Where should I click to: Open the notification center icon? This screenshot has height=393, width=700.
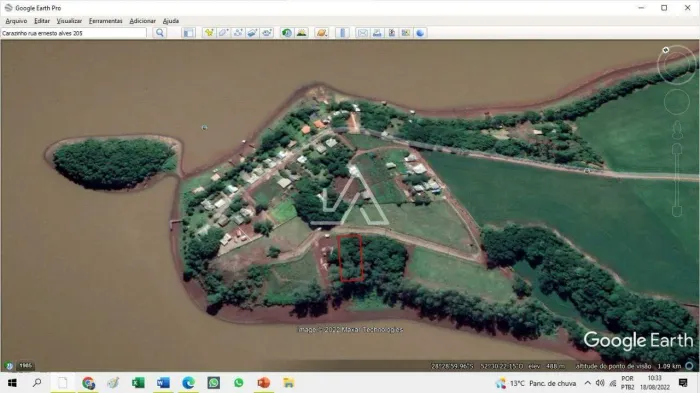click(x=683, y=383)
